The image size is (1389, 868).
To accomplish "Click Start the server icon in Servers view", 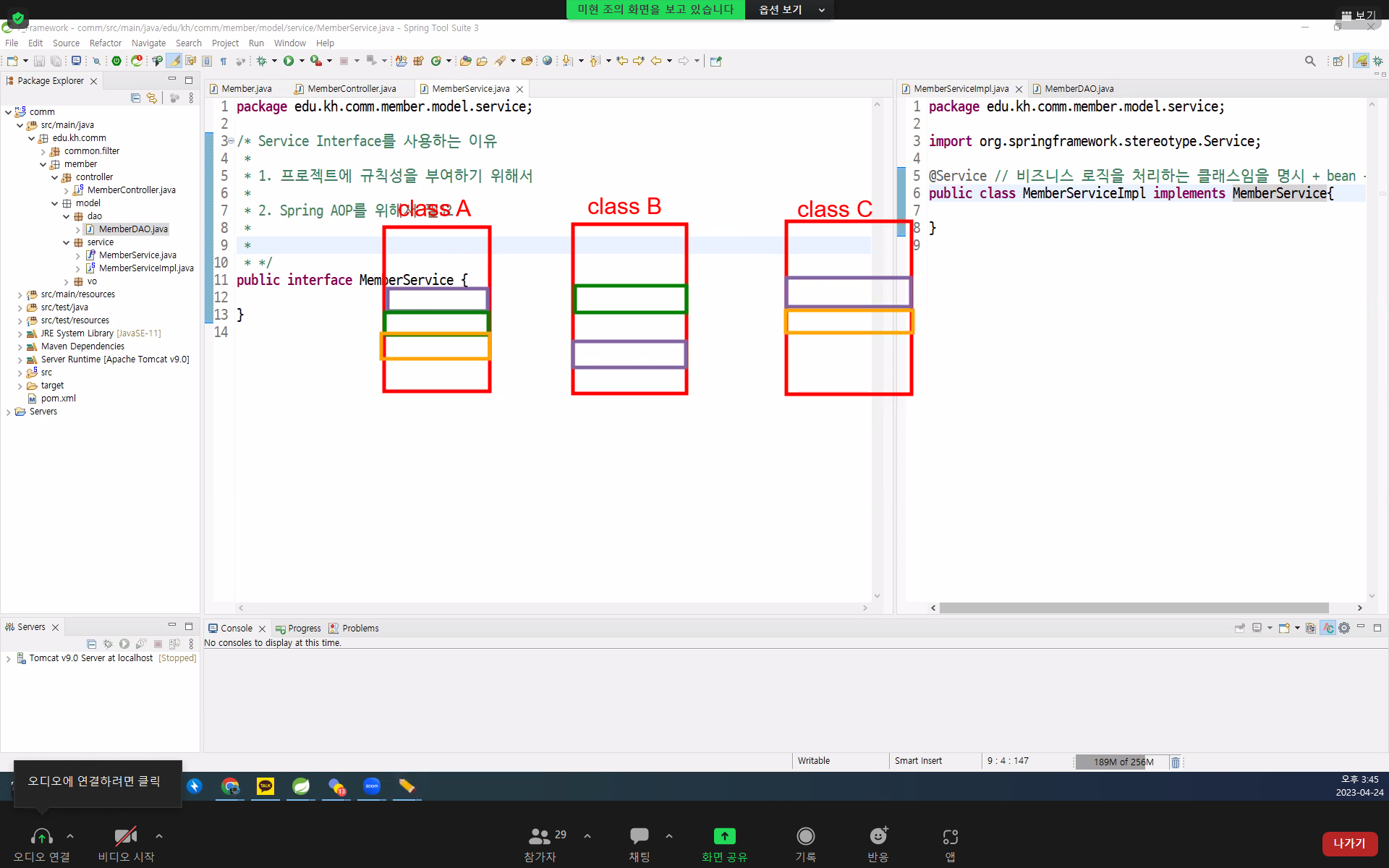I will coord(124,644).
